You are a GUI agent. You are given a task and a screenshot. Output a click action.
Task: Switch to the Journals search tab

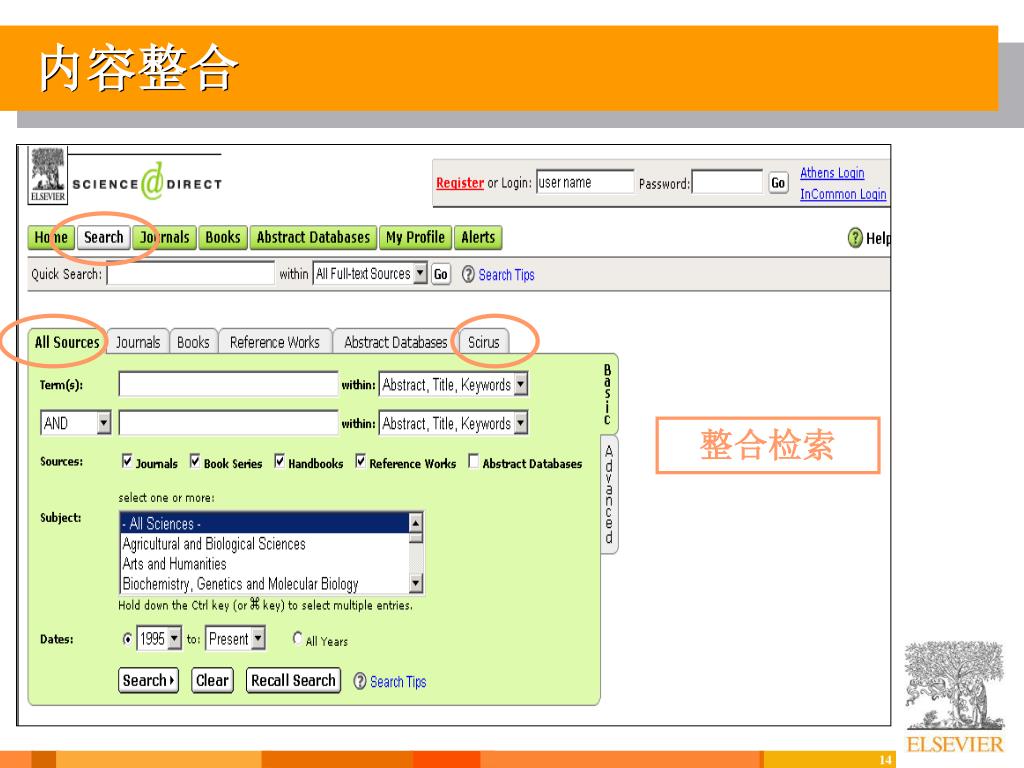[x=138, y=342]
